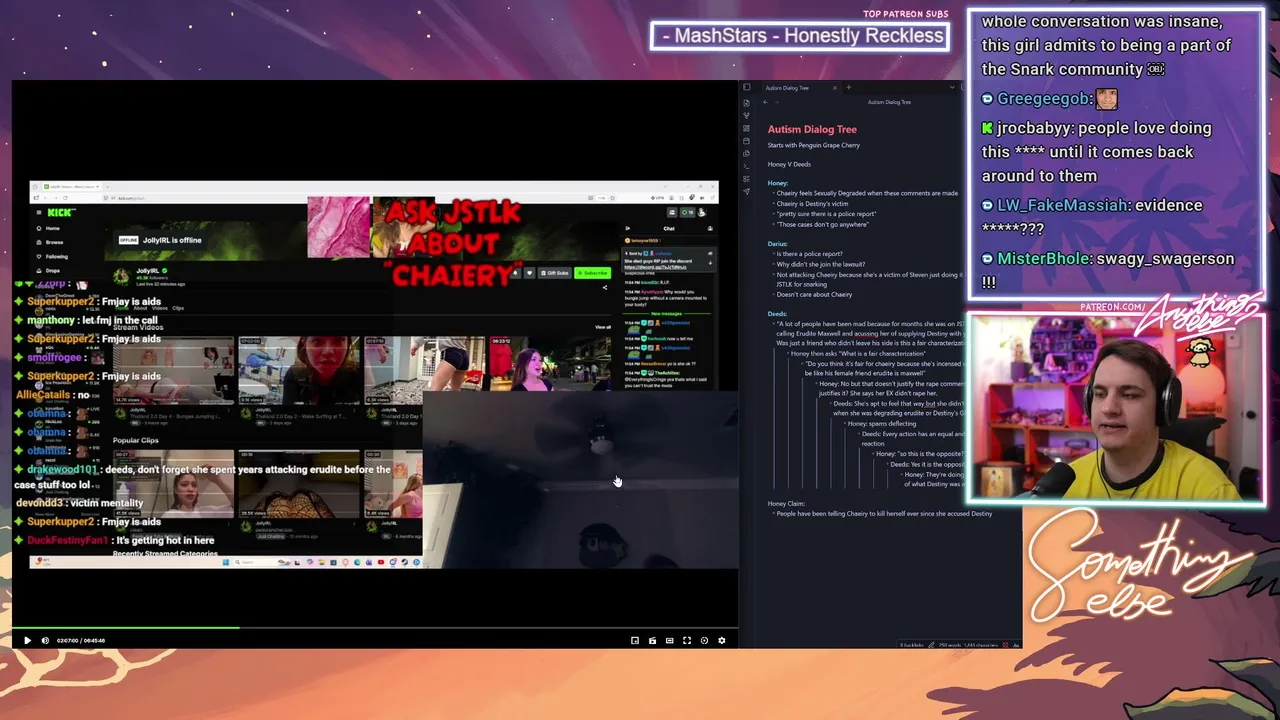Image resolution: width=1280 pixels, height=720 pixels.
Task: Close the Autism Dialog Tree note tab
Action: pos(835,88)
